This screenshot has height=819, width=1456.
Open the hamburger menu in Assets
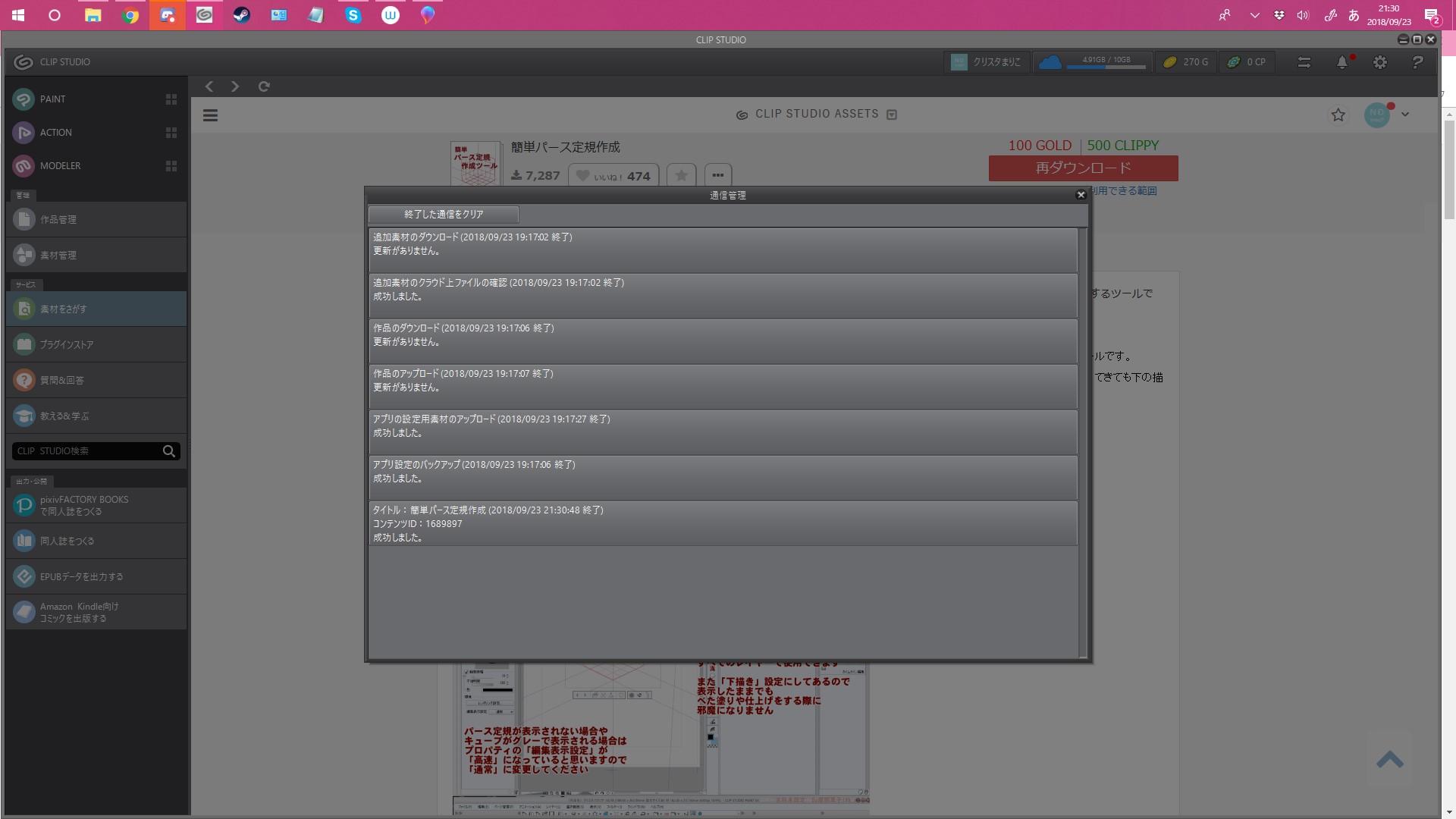pos(211,115)
